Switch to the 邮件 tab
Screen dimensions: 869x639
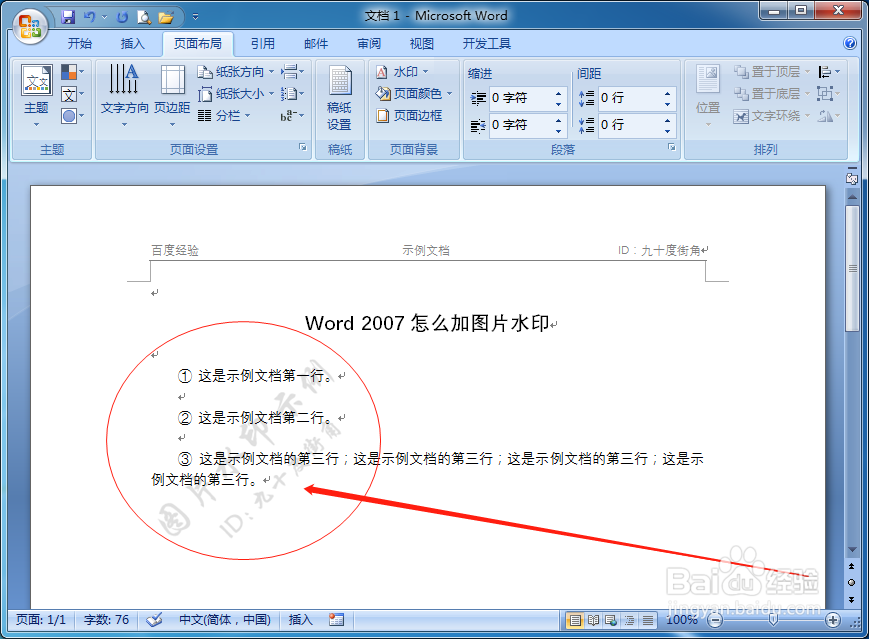(x=316, y=44)
